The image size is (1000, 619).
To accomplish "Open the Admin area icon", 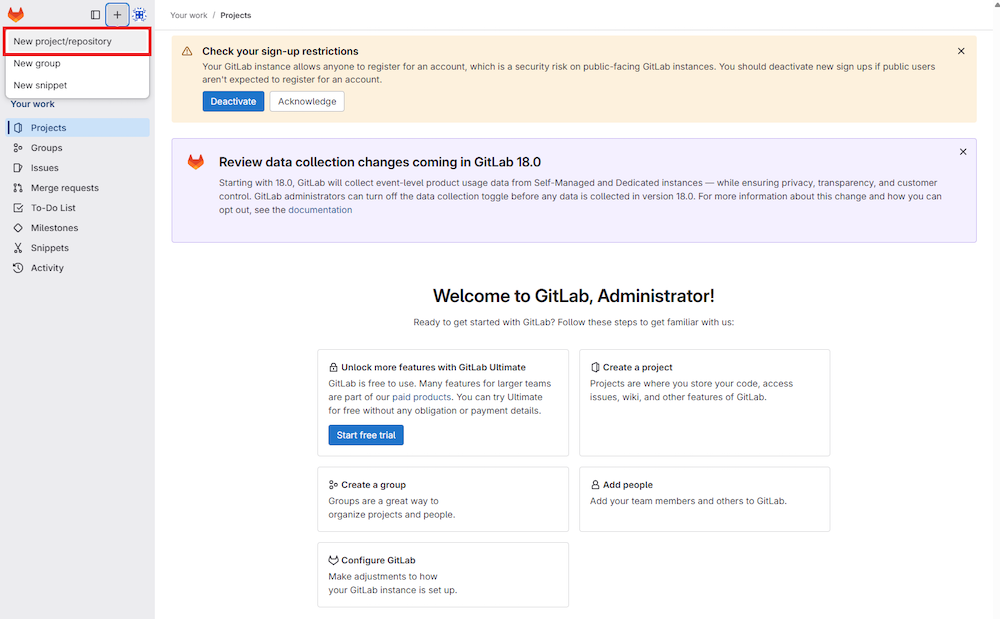I will pyautogui.click(x=139, y=14).
